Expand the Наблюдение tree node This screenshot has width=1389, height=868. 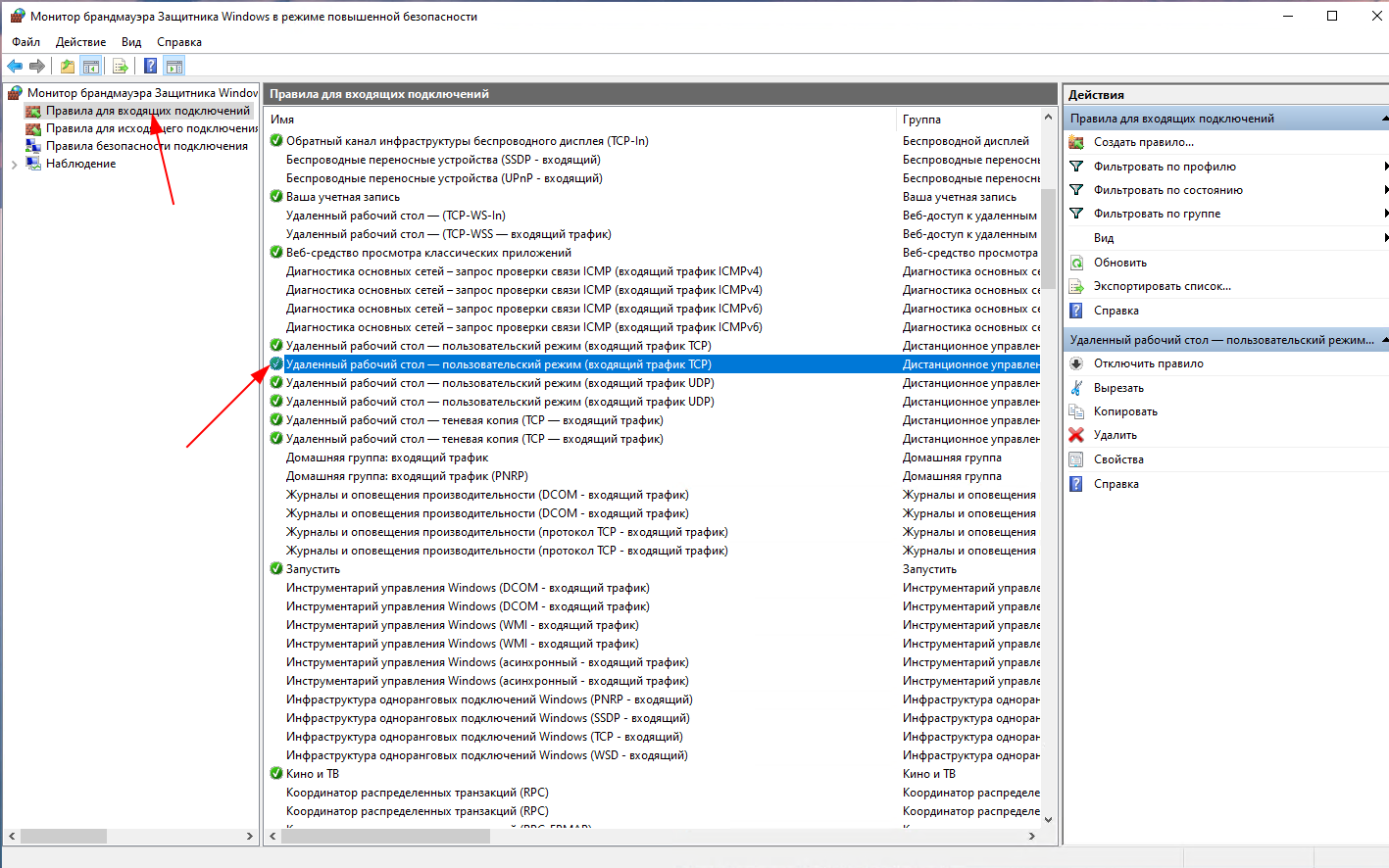[14, 165]
